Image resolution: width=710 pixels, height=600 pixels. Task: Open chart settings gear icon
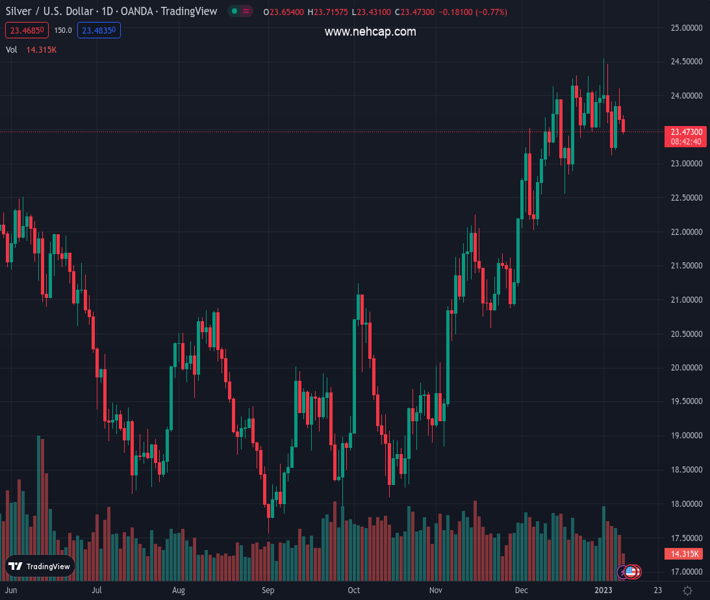(x=687, y=590)
